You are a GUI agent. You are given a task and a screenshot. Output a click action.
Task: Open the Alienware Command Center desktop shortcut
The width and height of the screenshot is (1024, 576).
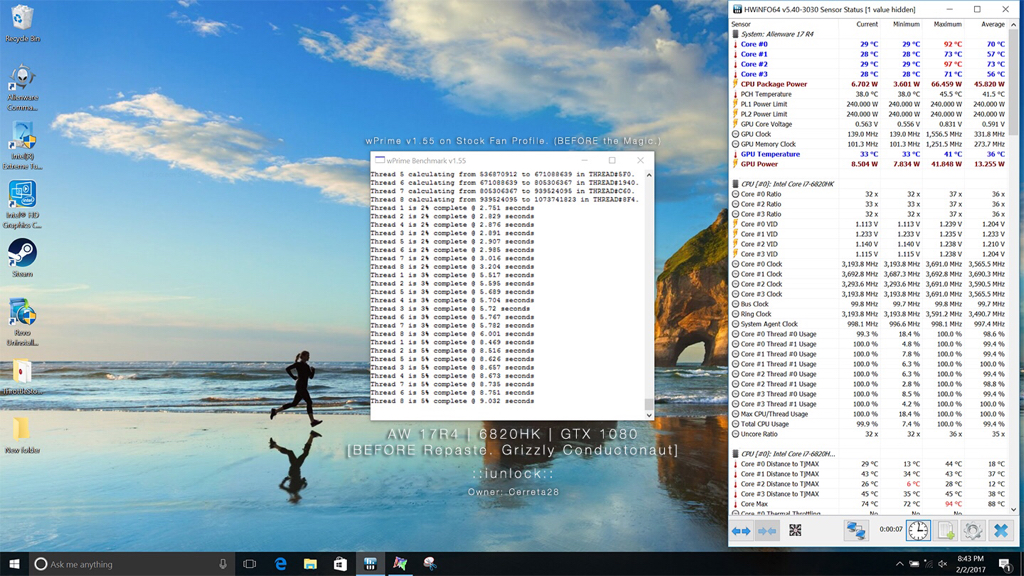(x=22, y=88)
